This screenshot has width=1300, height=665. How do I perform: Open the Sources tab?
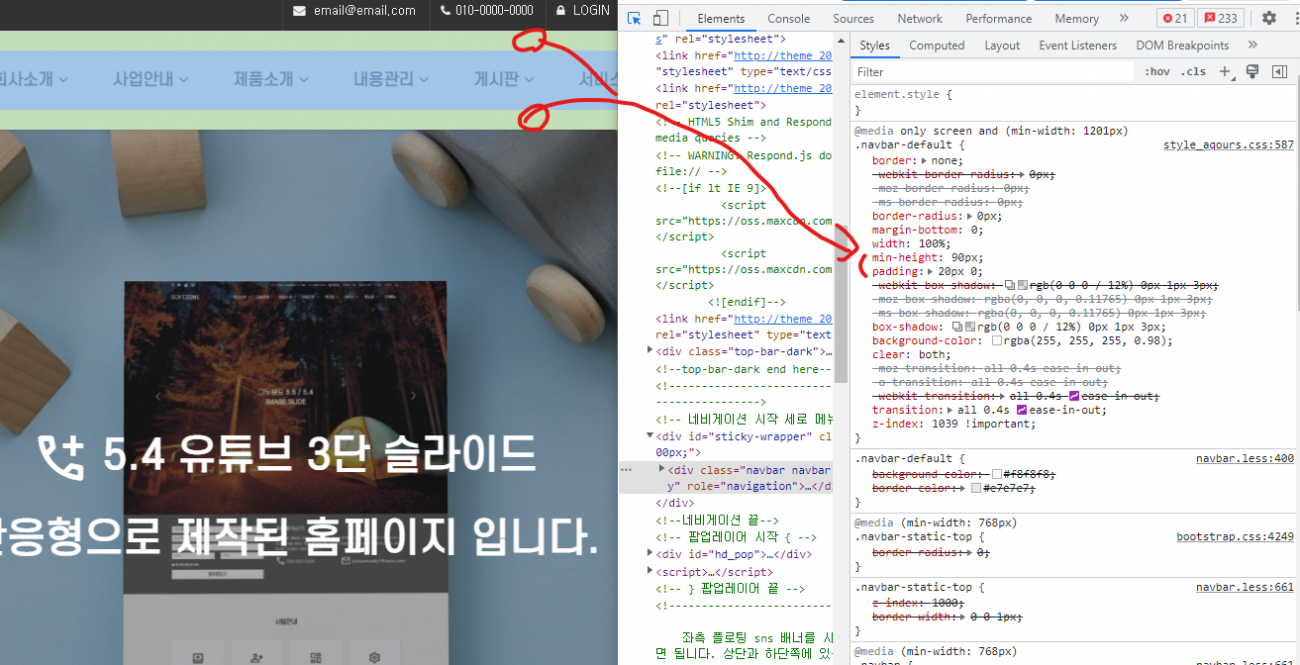point(853,18)
